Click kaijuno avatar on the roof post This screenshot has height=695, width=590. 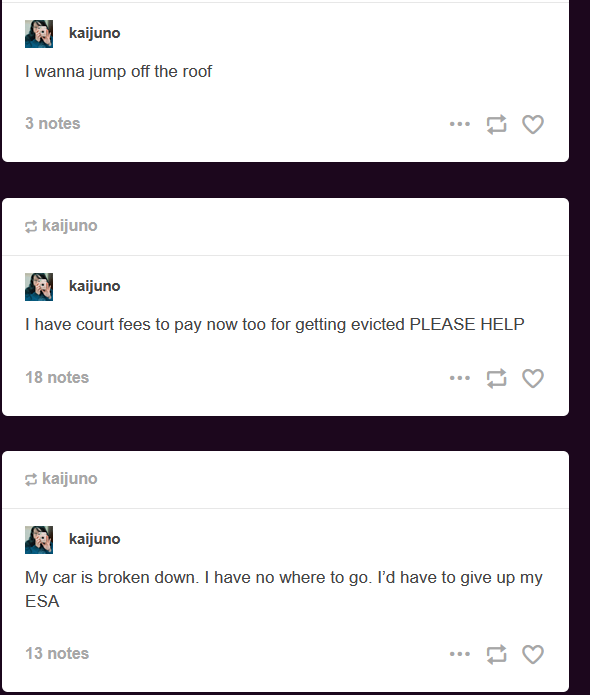point(39,34)
